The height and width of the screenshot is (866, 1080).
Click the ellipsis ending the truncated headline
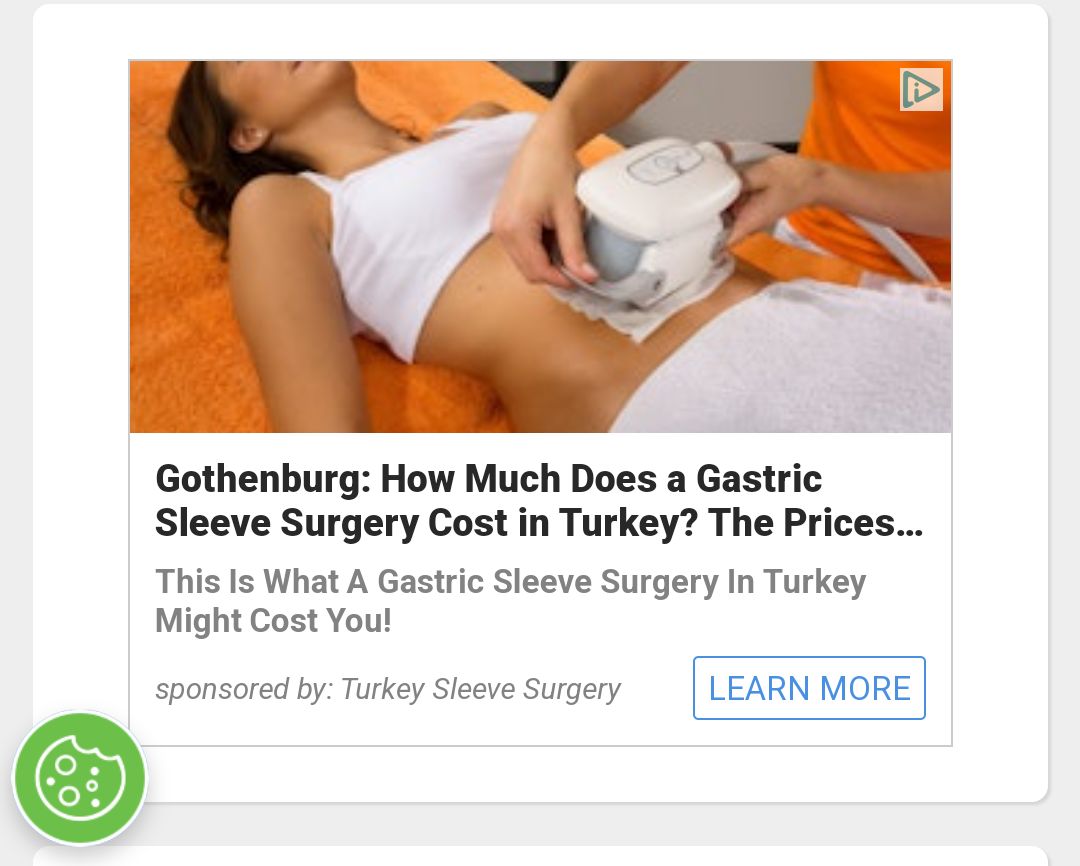pos(911,525)
